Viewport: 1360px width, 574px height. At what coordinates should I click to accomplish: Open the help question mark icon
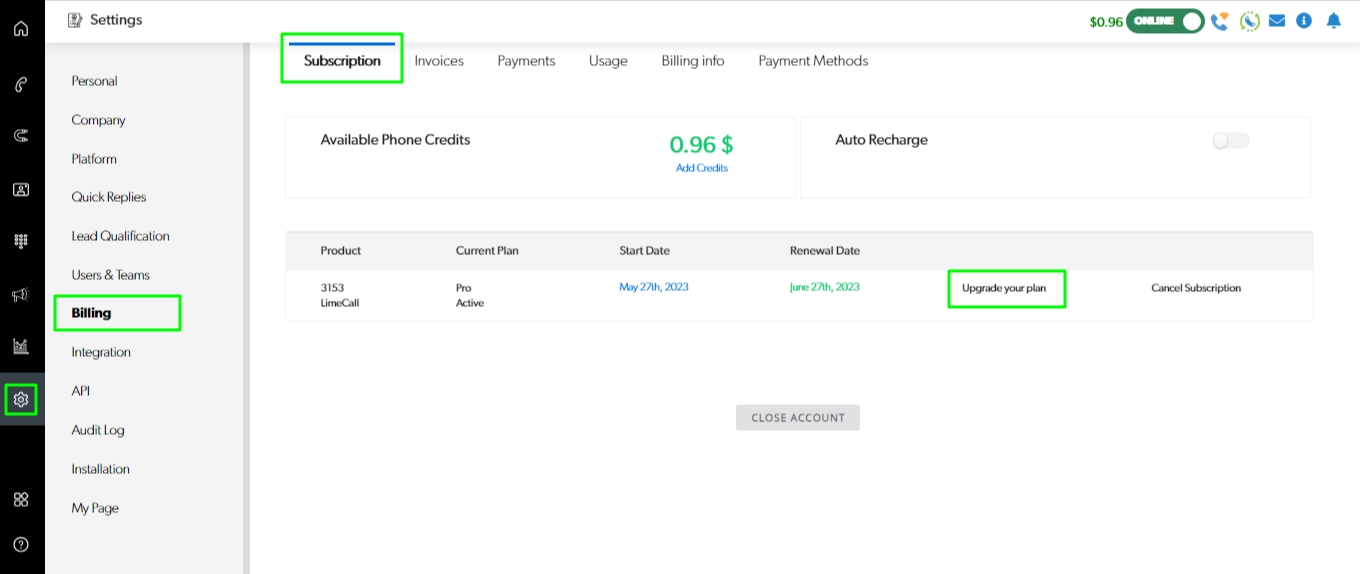click(21, 545)
